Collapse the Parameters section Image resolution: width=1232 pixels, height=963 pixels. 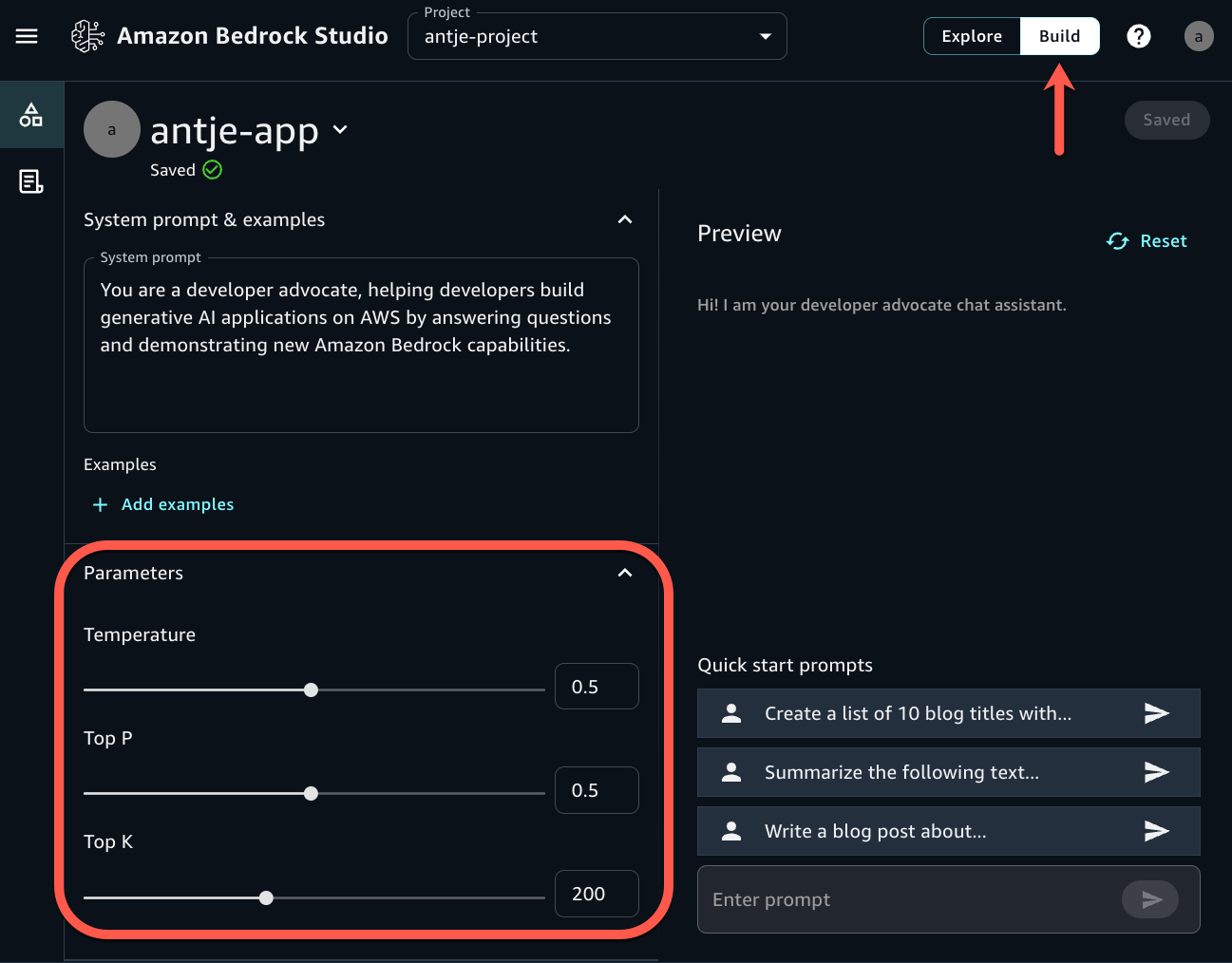tap(625, 574)
